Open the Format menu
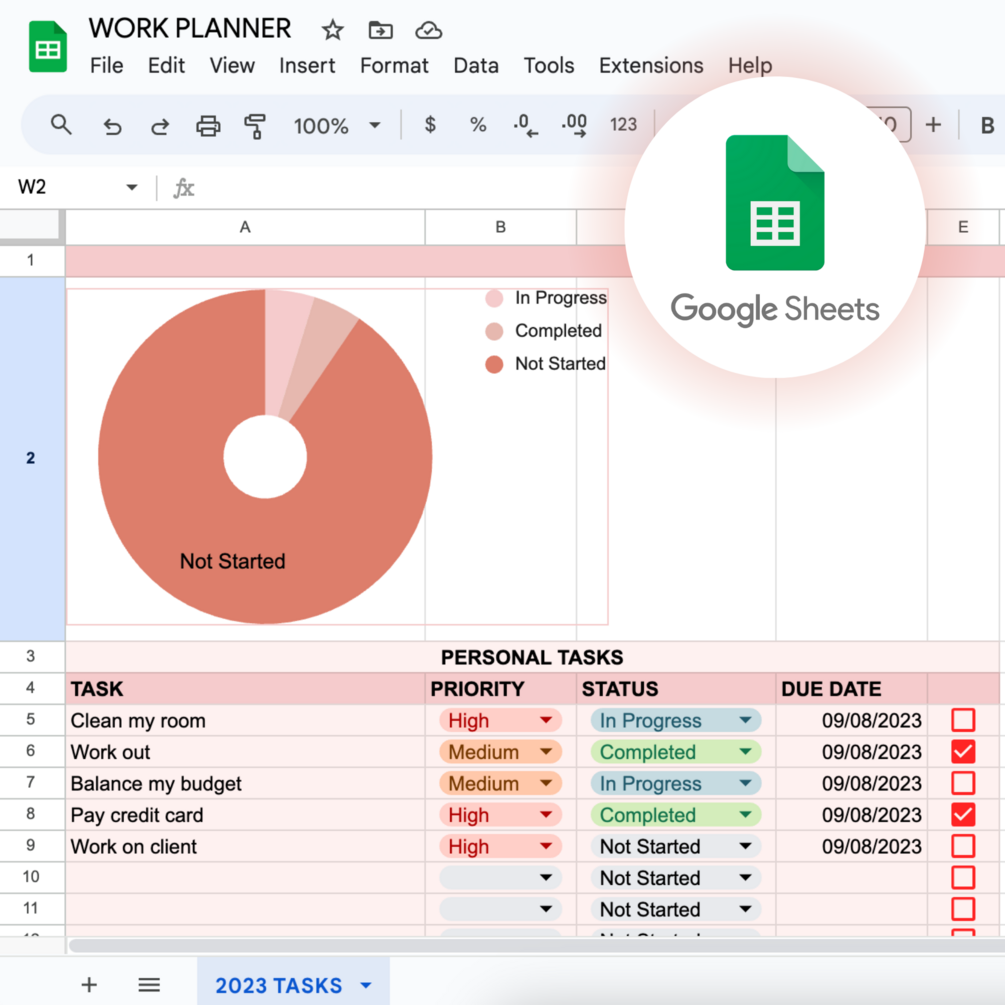1005x1005 pixels. click(393, 65)
